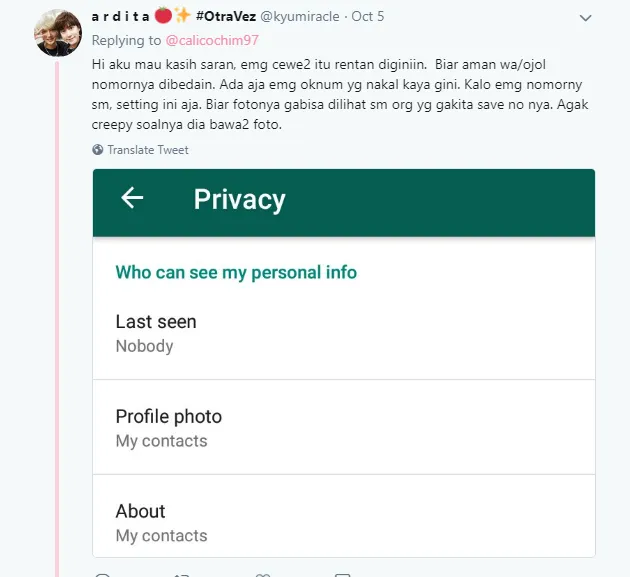
Task: Click the retweet icon below the tweet
Action: [x=182, y=575]
